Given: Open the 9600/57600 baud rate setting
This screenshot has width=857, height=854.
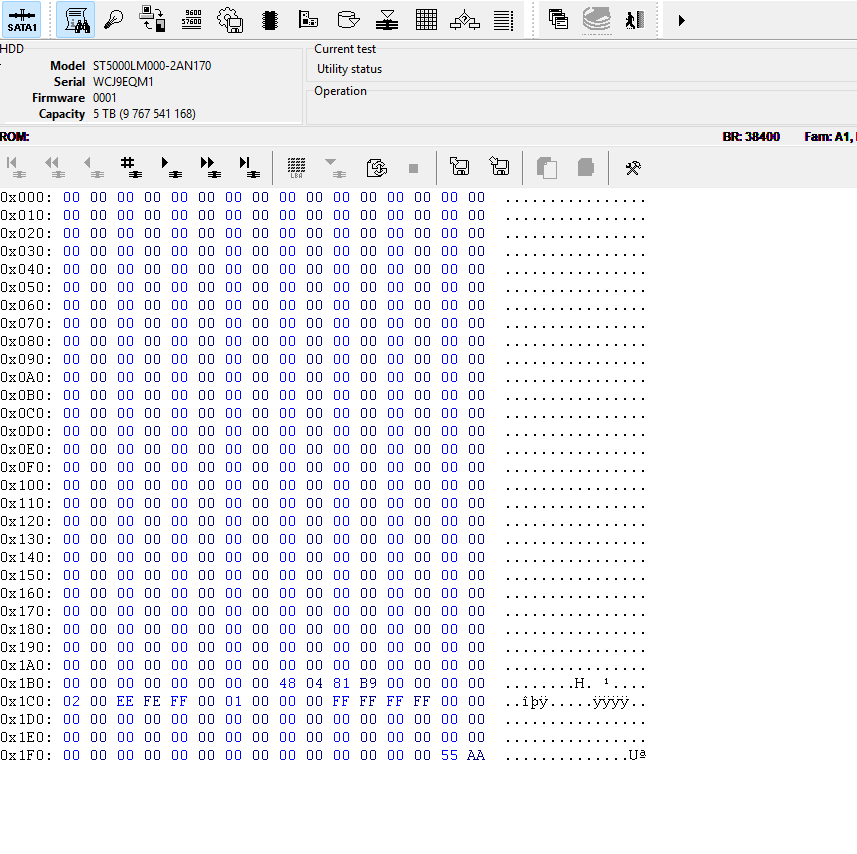Looking at the screenshot, I should coord(192,19).
